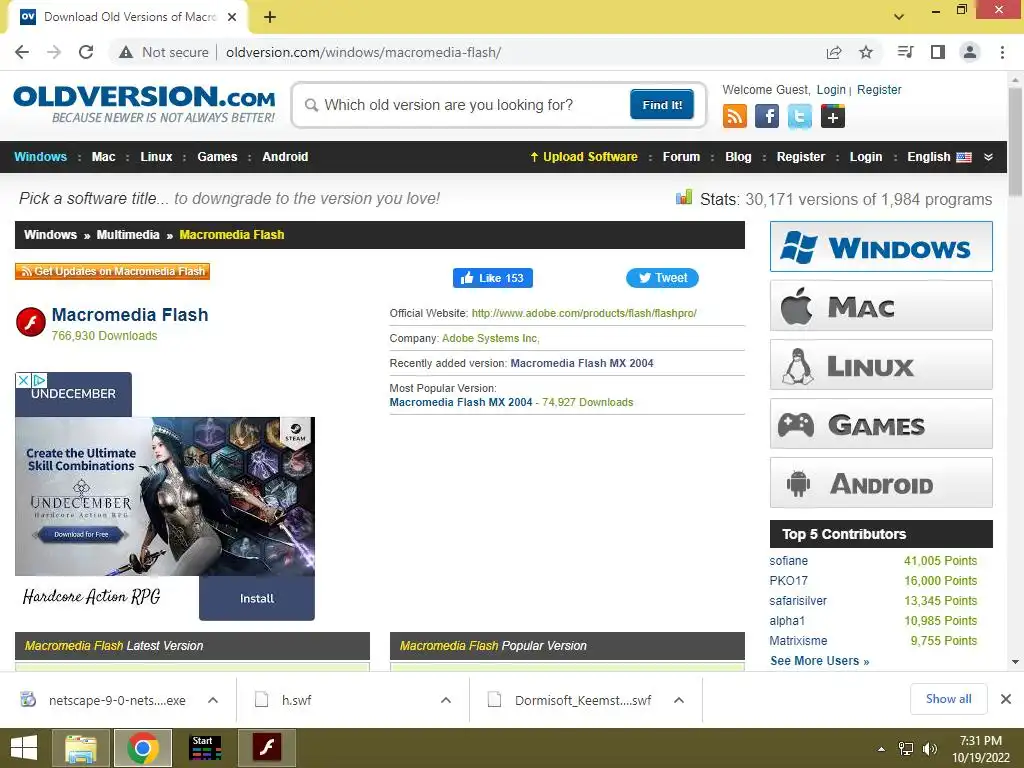Show hidden tray icons arrow
This screenshot has width=1024, height=768.
pyautogui.click(x=882, y=749)
